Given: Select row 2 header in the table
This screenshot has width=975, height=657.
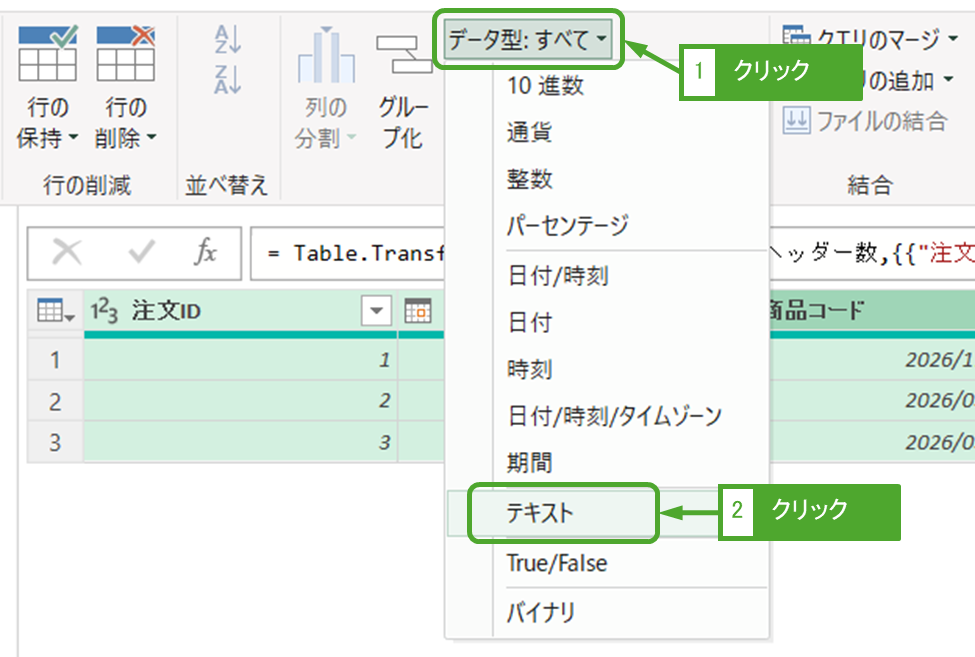Looking at the screenshot, I should [55, 401].
